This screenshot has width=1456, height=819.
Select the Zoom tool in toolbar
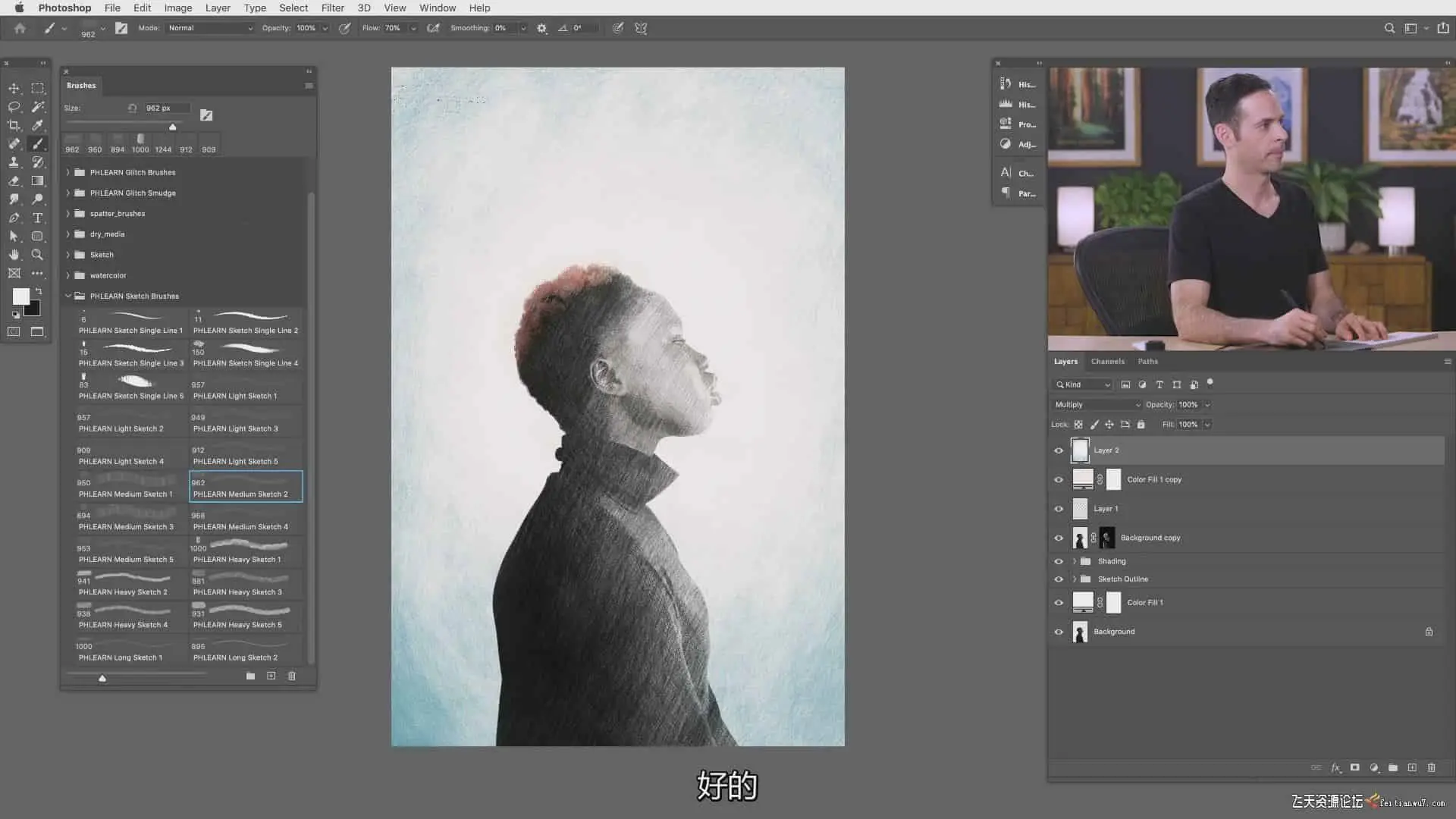click(x=37, y=255)
